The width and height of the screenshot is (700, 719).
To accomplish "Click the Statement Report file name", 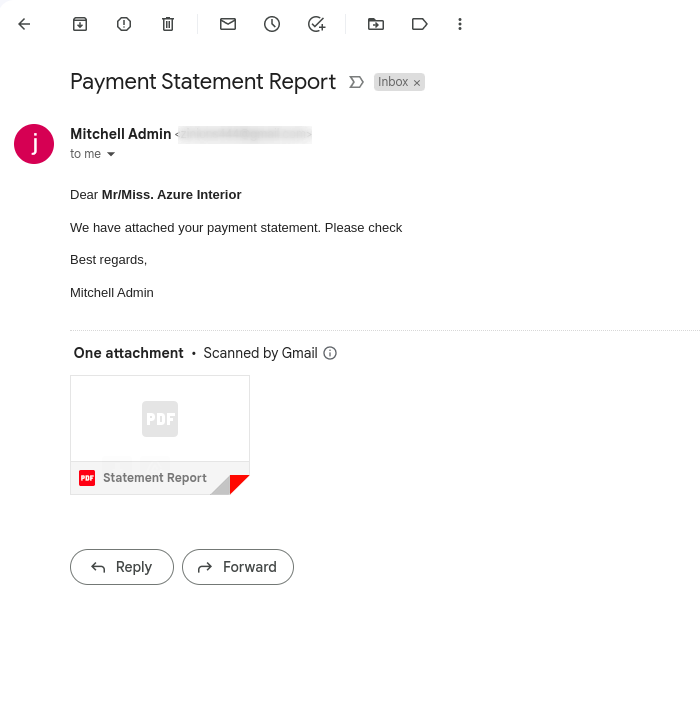I will [x=155, y=478].
